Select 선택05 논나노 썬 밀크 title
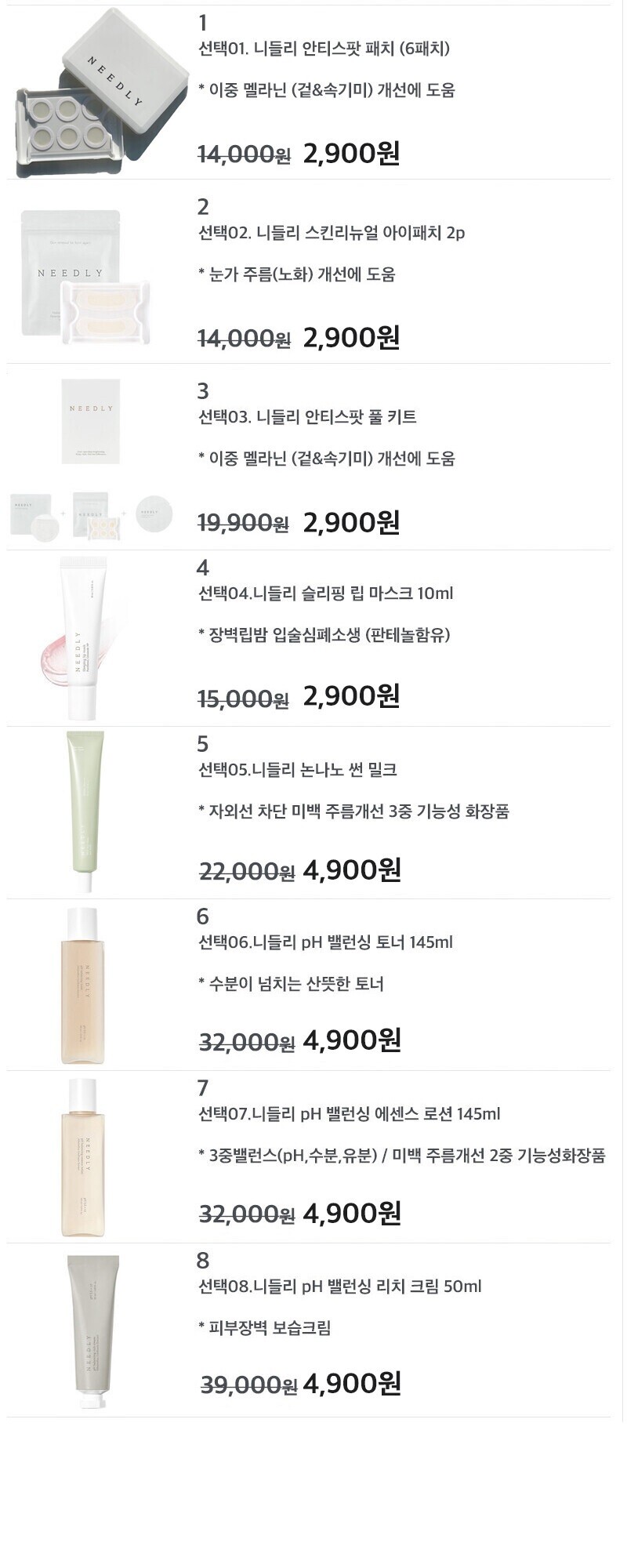Viewport: 627px width, 1568px height. (298, 770)
